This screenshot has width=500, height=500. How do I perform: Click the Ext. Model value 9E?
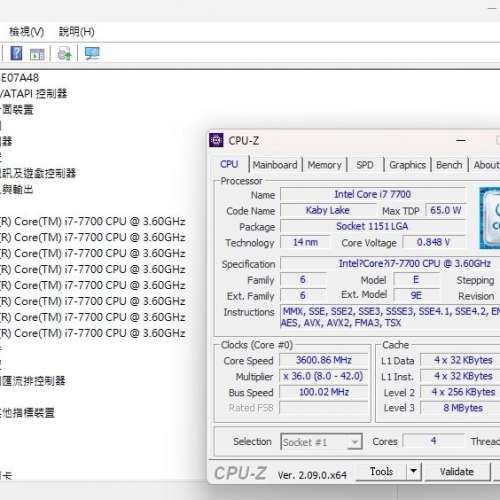[416, 295]
